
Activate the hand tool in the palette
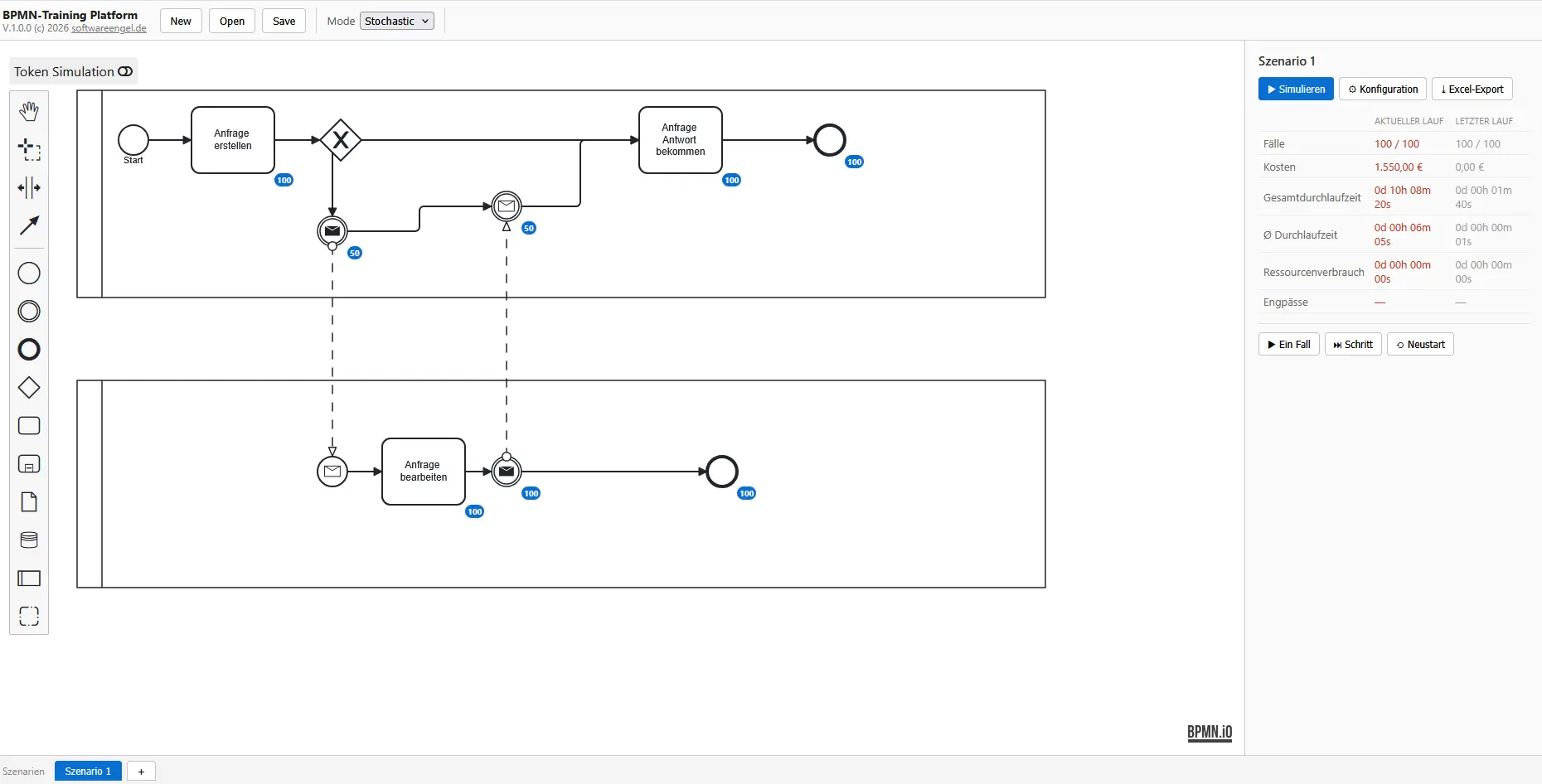point(29,111)
